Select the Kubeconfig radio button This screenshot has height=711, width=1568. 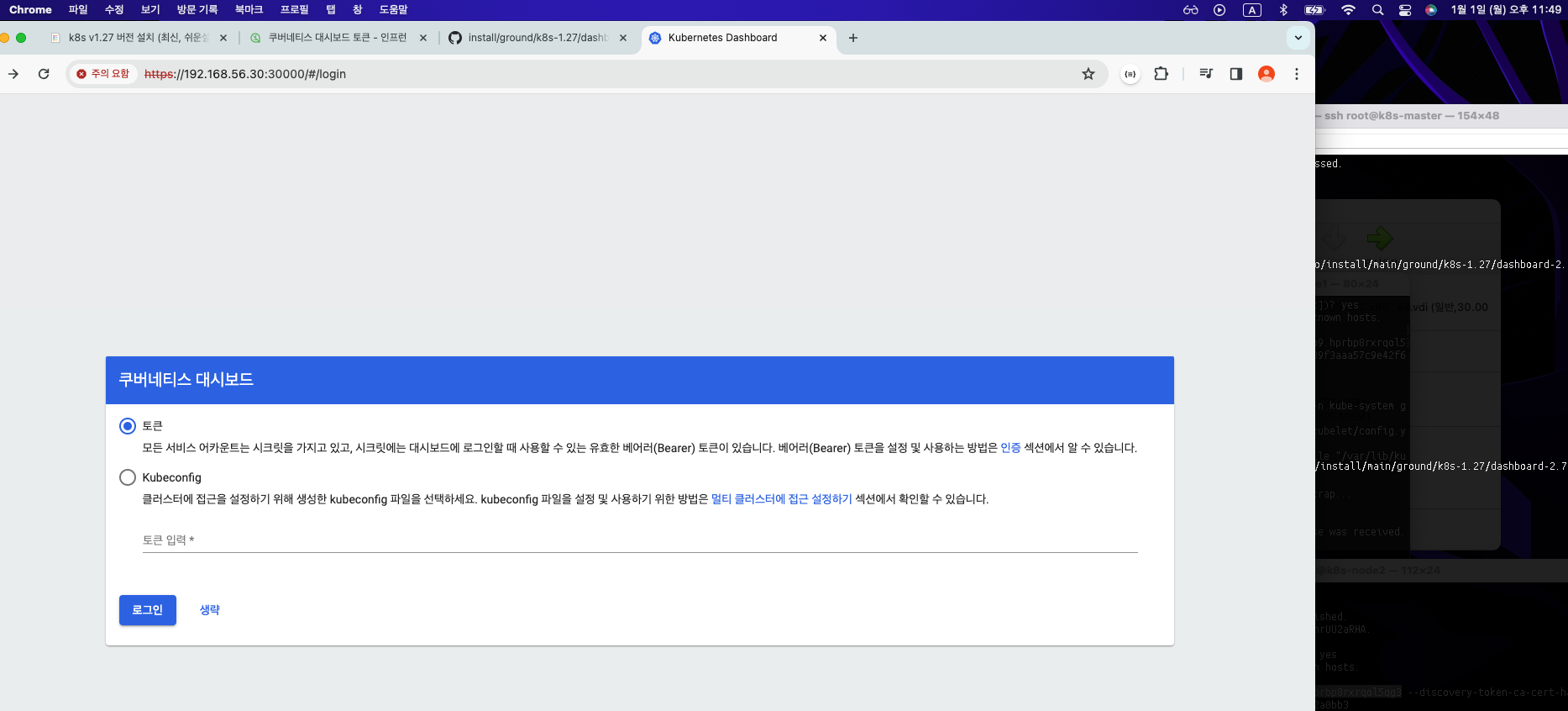128,477
